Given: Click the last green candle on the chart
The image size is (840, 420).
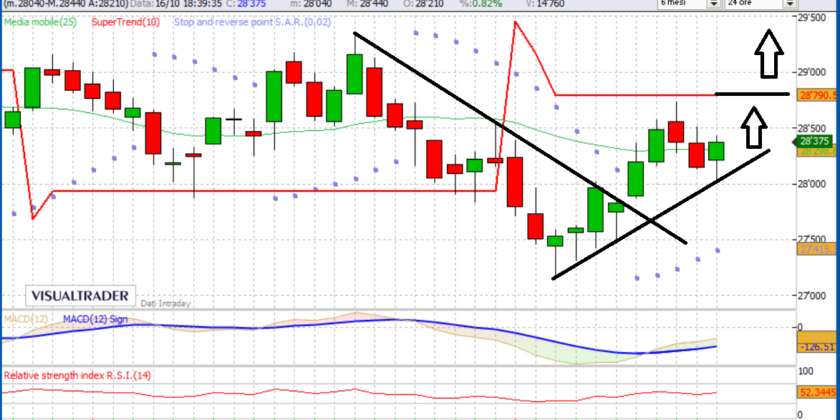Looking at the screenshot, I should pos(716,151).
